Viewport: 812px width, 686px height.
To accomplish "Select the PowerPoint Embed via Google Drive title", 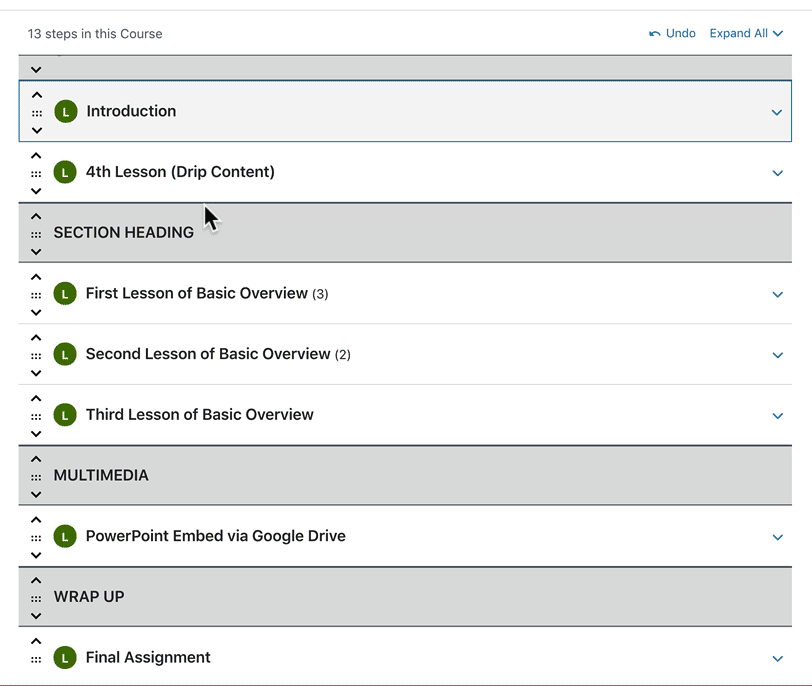I will pos(215,536).
